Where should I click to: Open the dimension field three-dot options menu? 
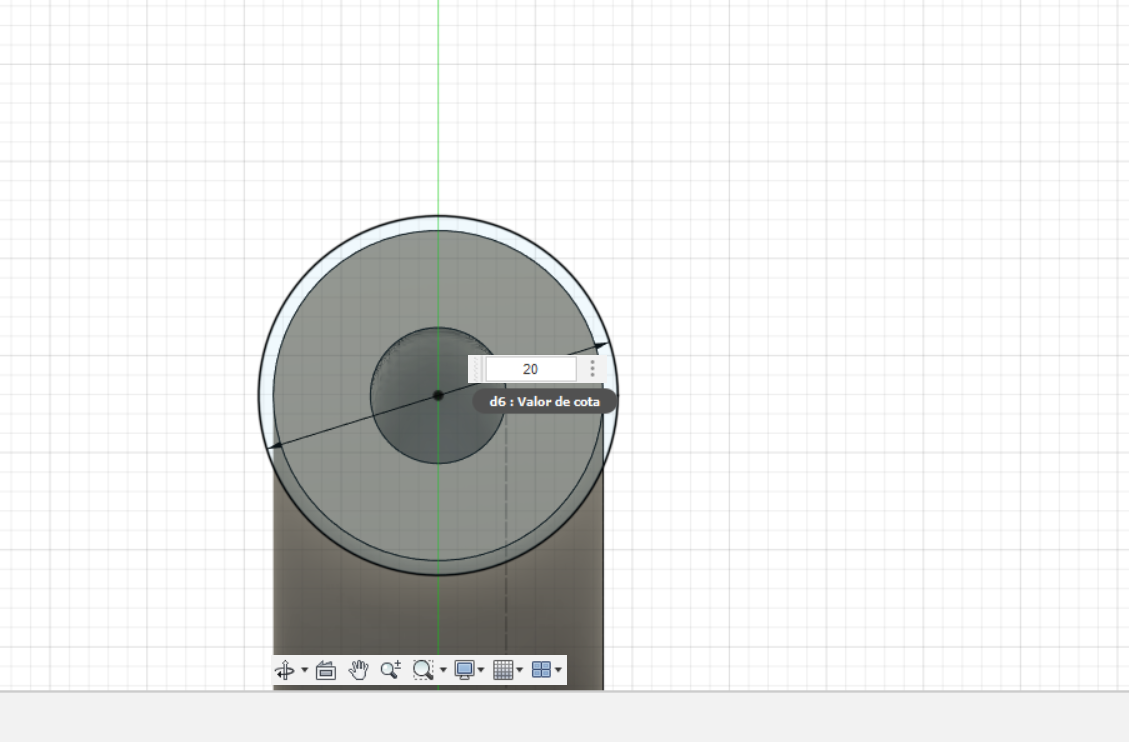(592, 369)
